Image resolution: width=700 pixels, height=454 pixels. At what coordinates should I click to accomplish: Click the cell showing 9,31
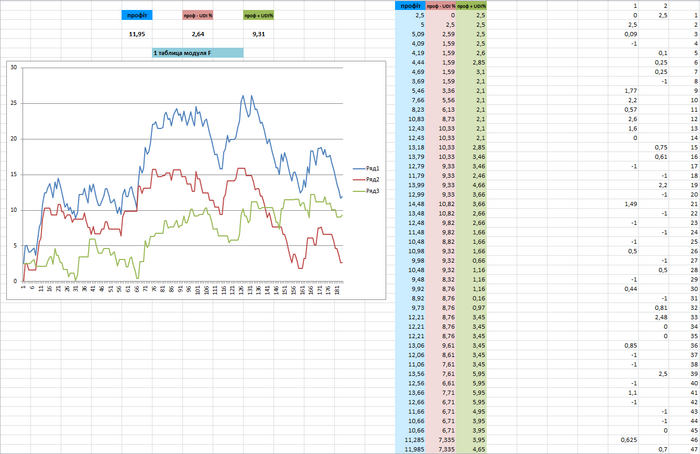point(258,34)
